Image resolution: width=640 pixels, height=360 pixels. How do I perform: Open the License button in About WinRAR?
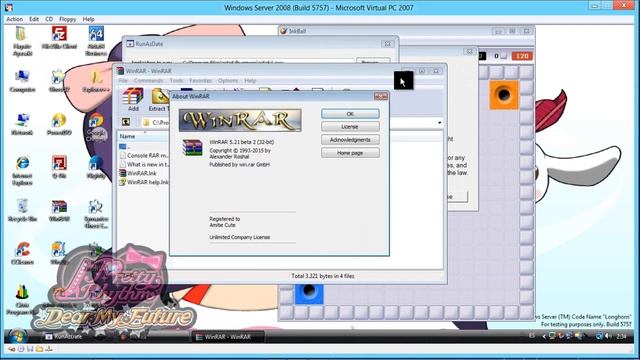point(350,127)
